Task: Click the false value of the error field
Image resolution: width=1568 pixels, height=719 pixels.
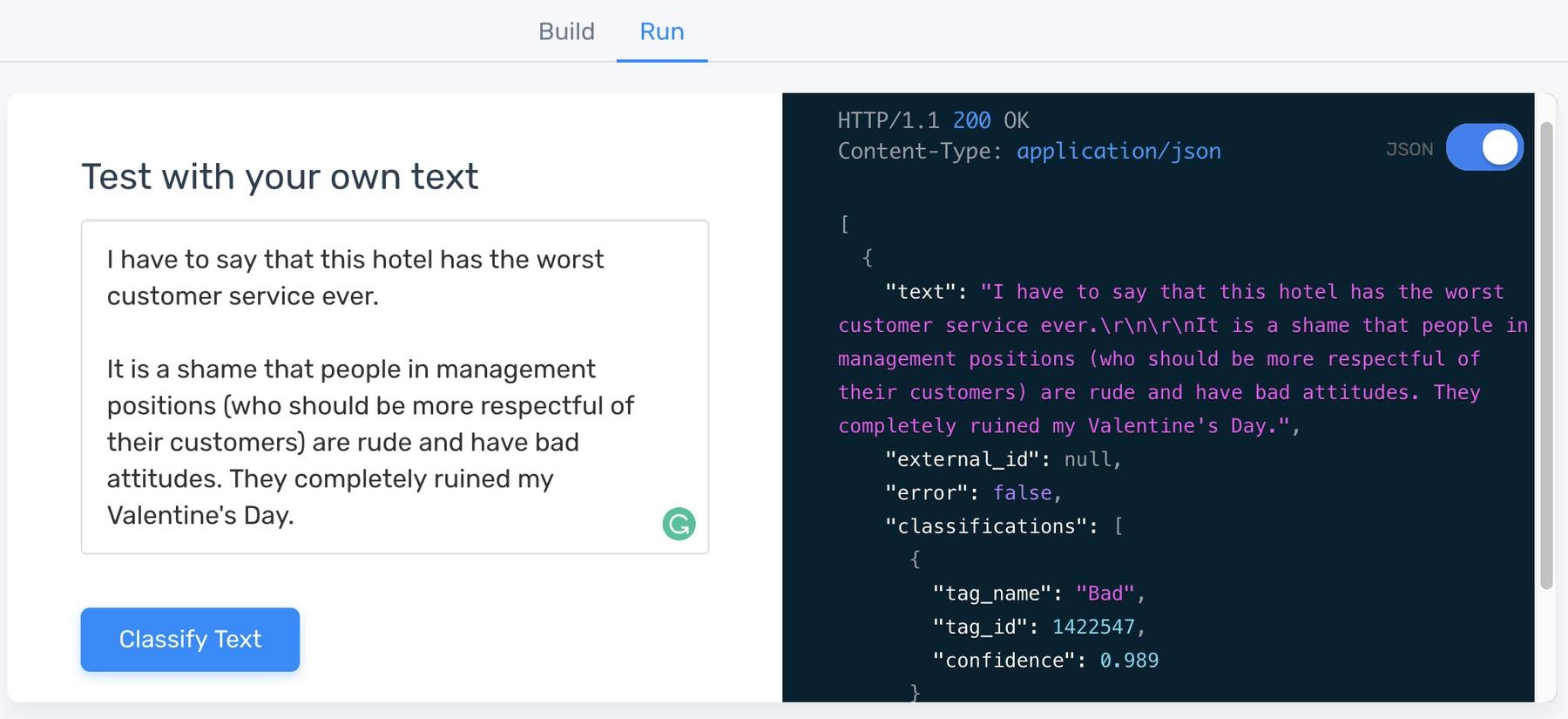Action: tap(1023, 493)
